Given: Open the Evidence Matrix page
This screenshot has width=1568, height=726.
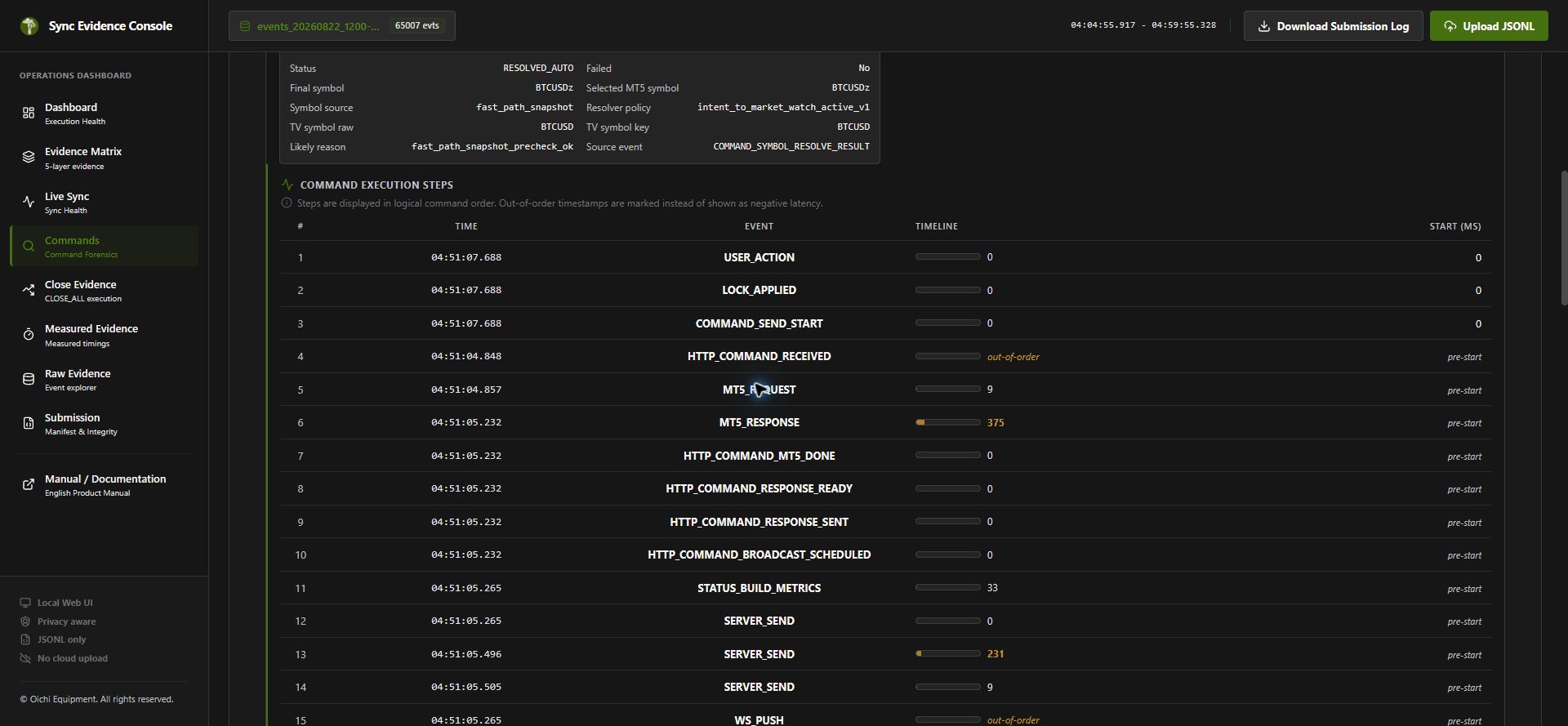Looking at the screenshot, I should (x=105, y=158).
